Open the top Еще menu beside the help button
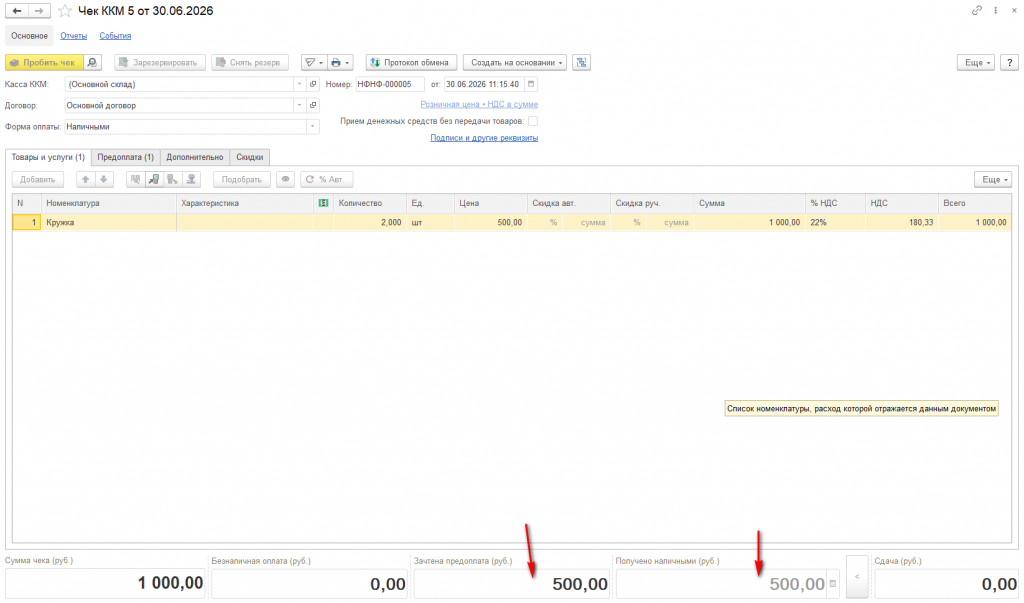The height and width of the screenshot is (603, 1024). click(976, 63)
